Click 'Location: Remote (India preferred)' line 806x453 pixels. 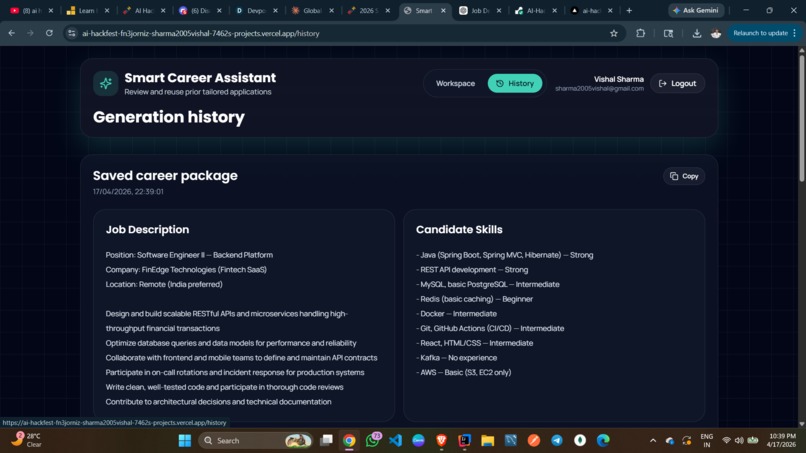pyautogui.click(x=164, y=284)
